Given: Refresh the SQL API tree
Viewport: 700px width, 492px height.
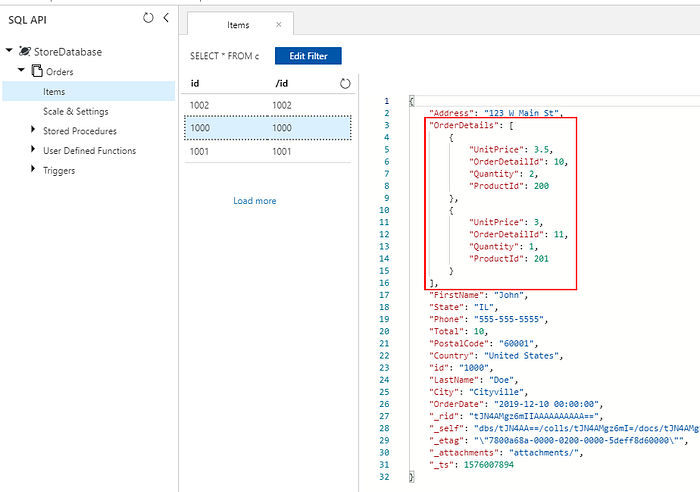Looking at the screenshot, I should [x=148, y=18].
